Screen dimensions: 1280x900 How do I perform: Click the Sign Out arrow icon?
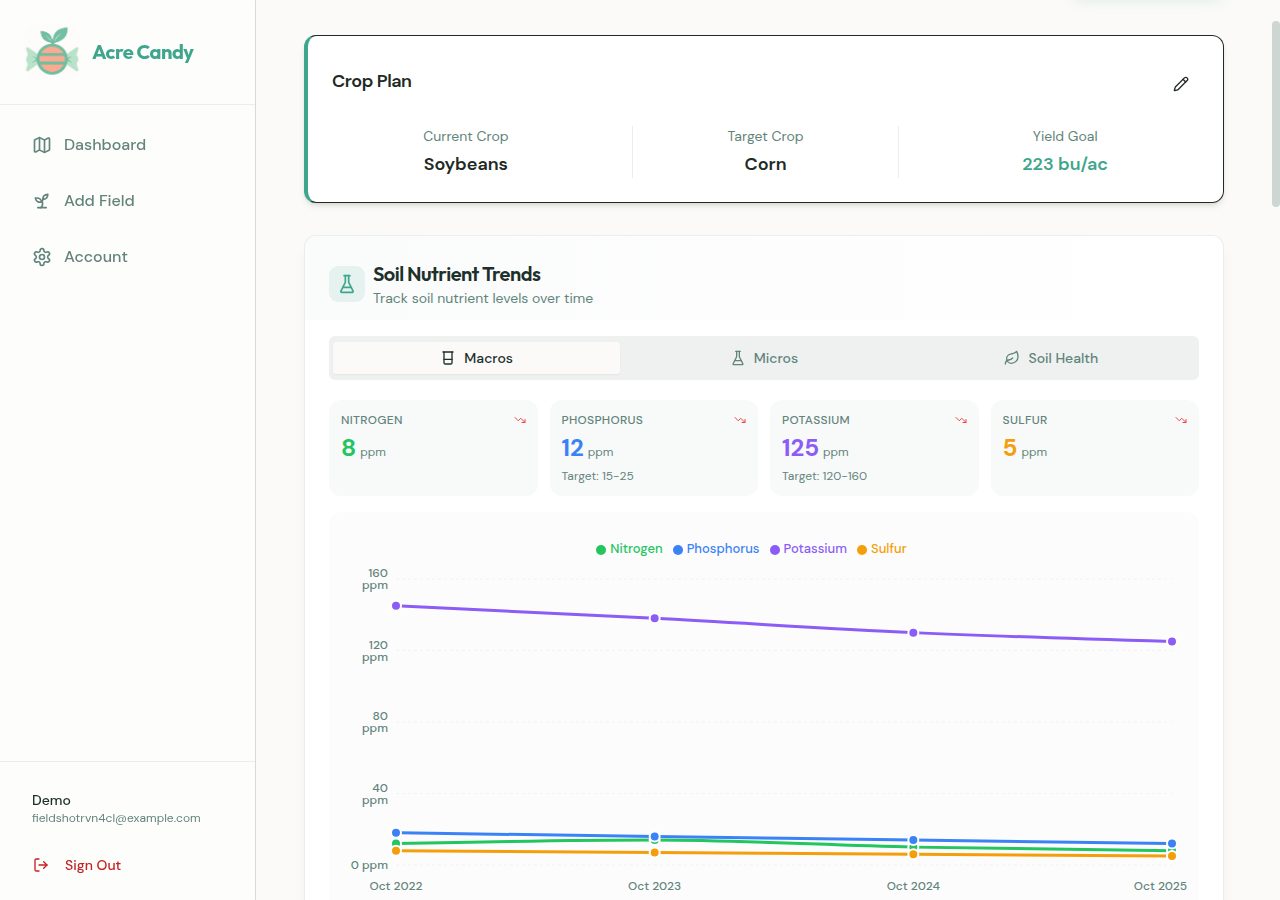click(41, 865)
